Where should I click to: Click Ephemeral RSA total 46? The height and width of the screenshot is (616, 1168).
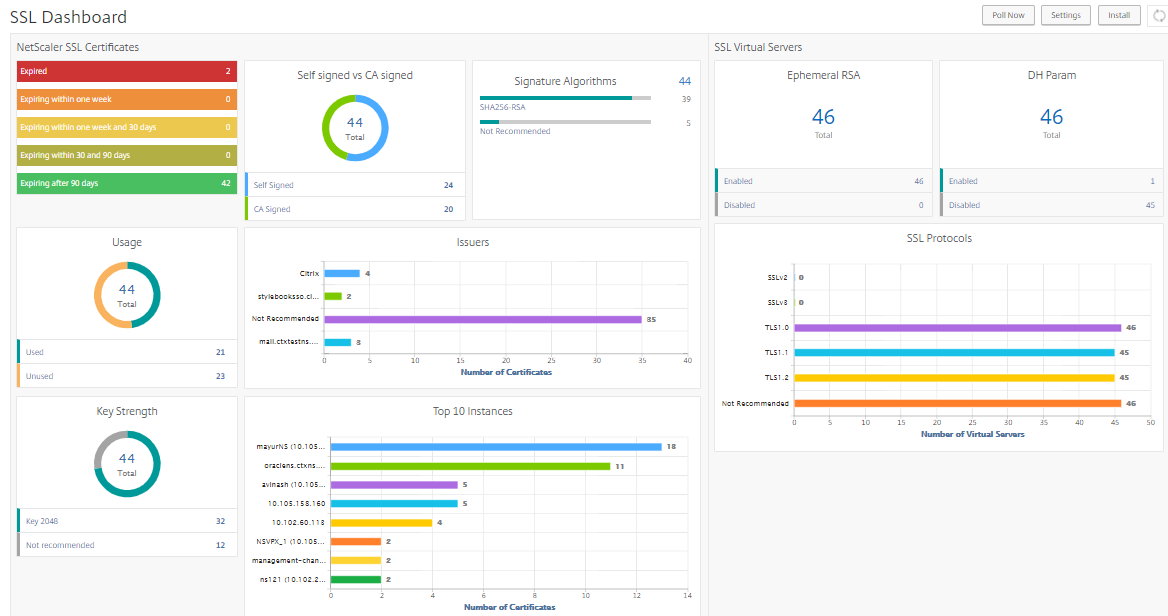(x=823, y=117)
